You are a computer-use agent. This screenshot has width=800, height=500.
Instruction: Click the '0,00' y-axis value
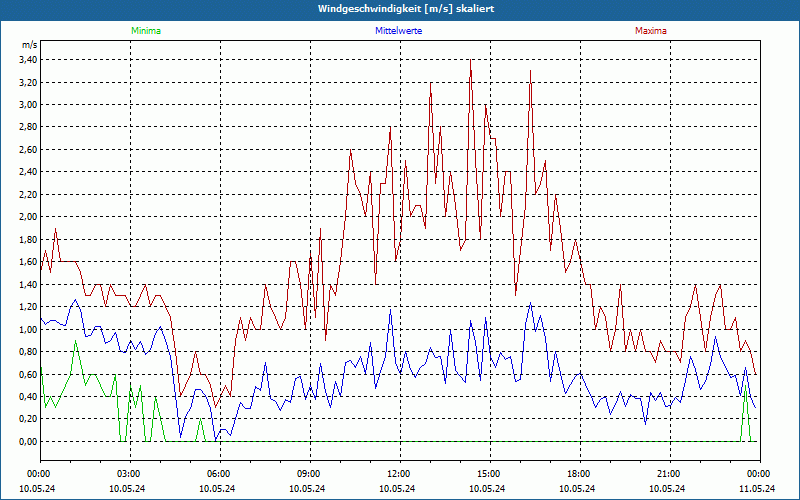(29, 441)
